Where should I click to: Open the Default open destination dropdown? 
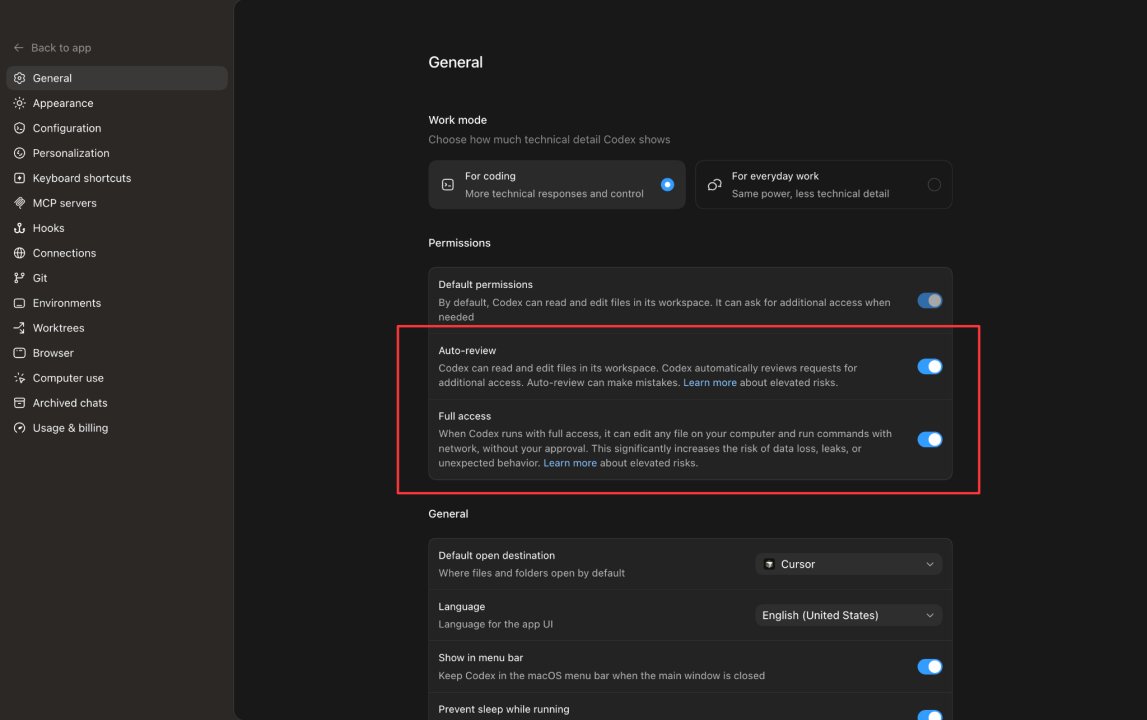(849, 564)
